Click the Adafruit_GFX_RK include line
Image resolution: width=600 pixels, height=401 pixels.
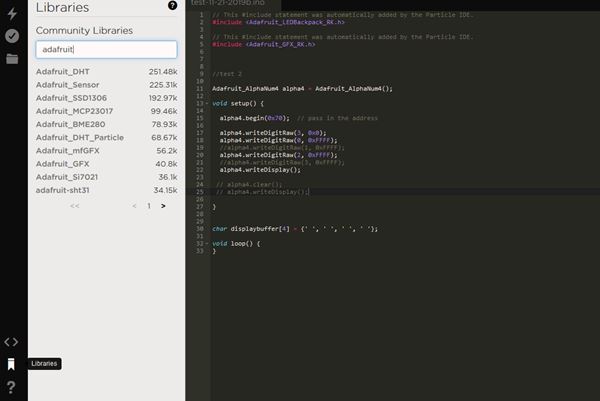point(264,44)
